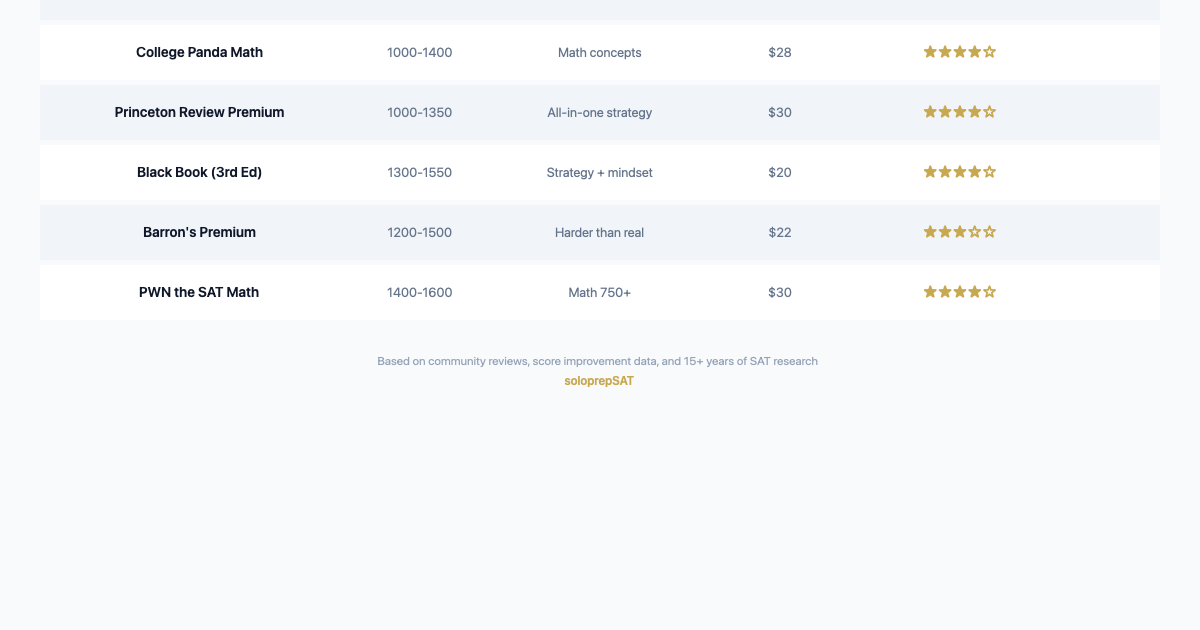Click the Barron's Premium book name
The image size is (1200, 630).
tap(199, 232)
